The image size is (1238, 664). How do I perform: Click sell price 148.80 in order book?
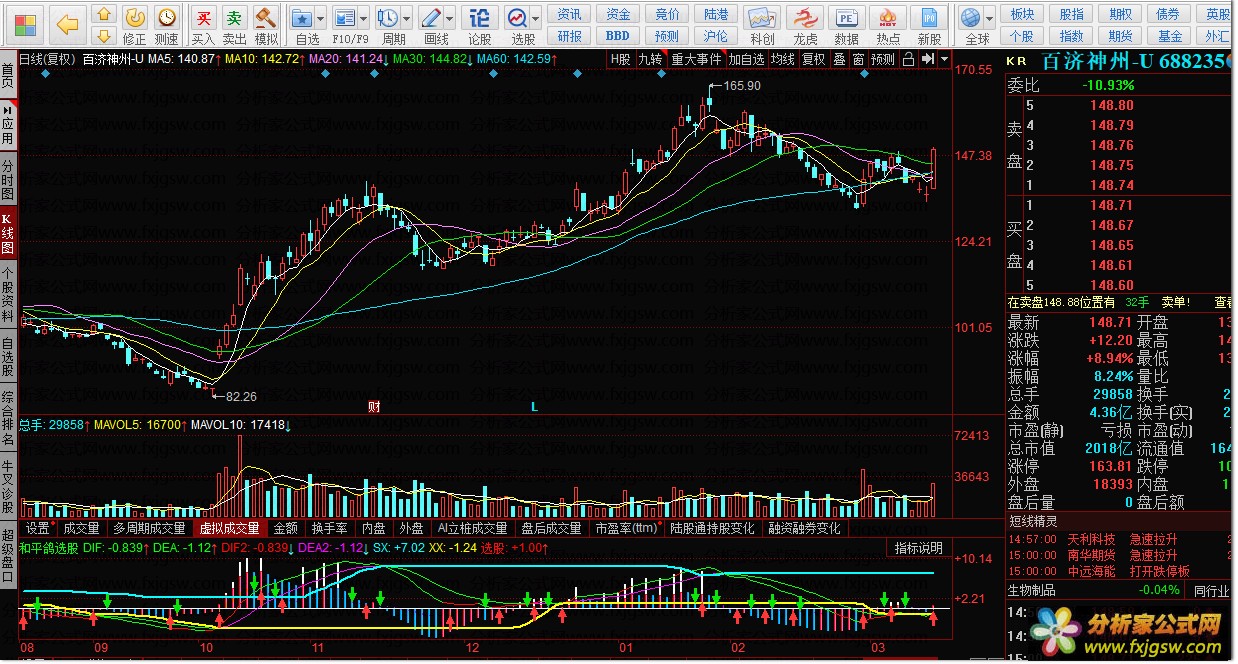click(1111, 105)
